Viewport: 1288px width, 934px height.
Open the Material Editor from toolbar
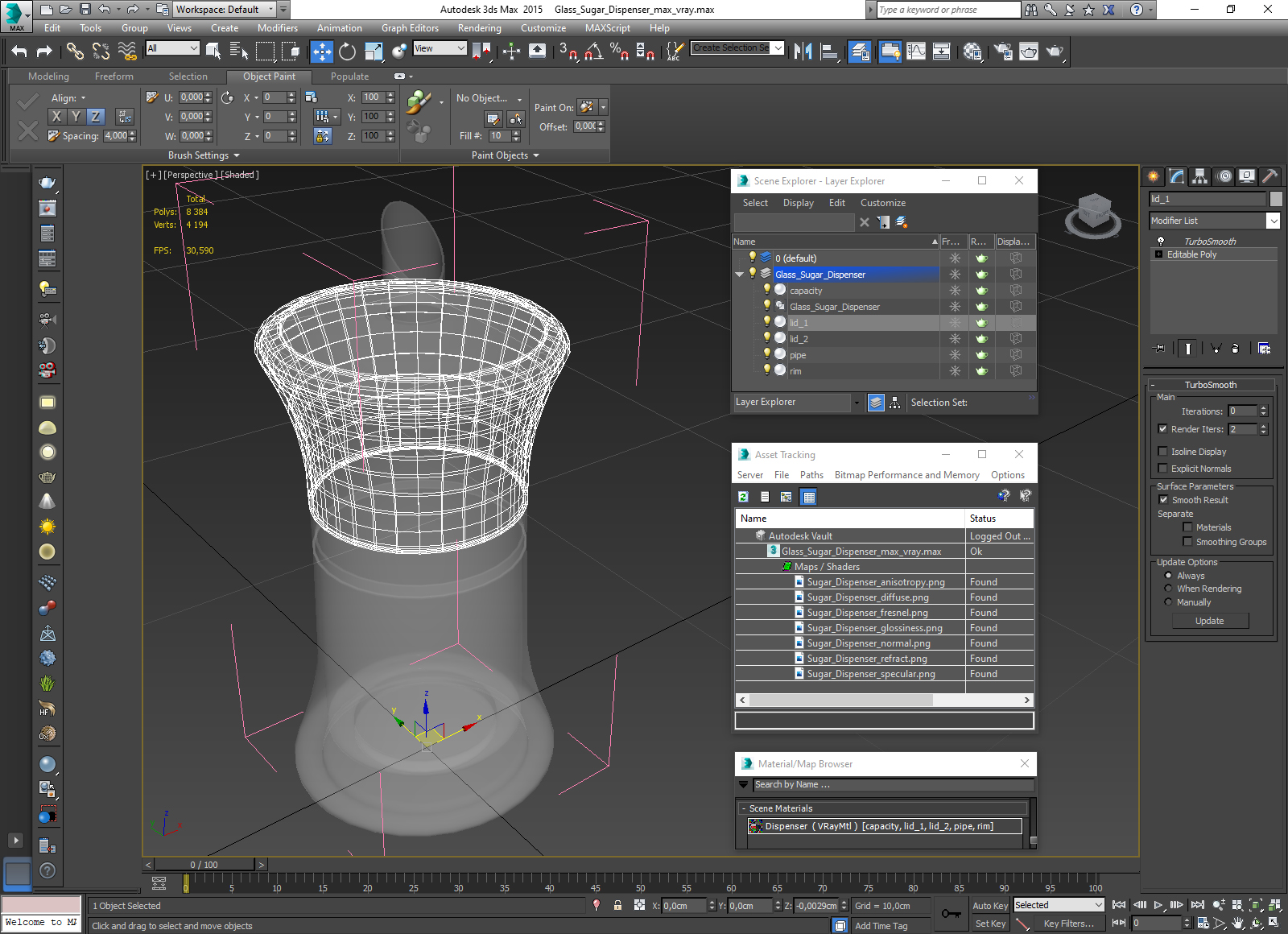972,52
